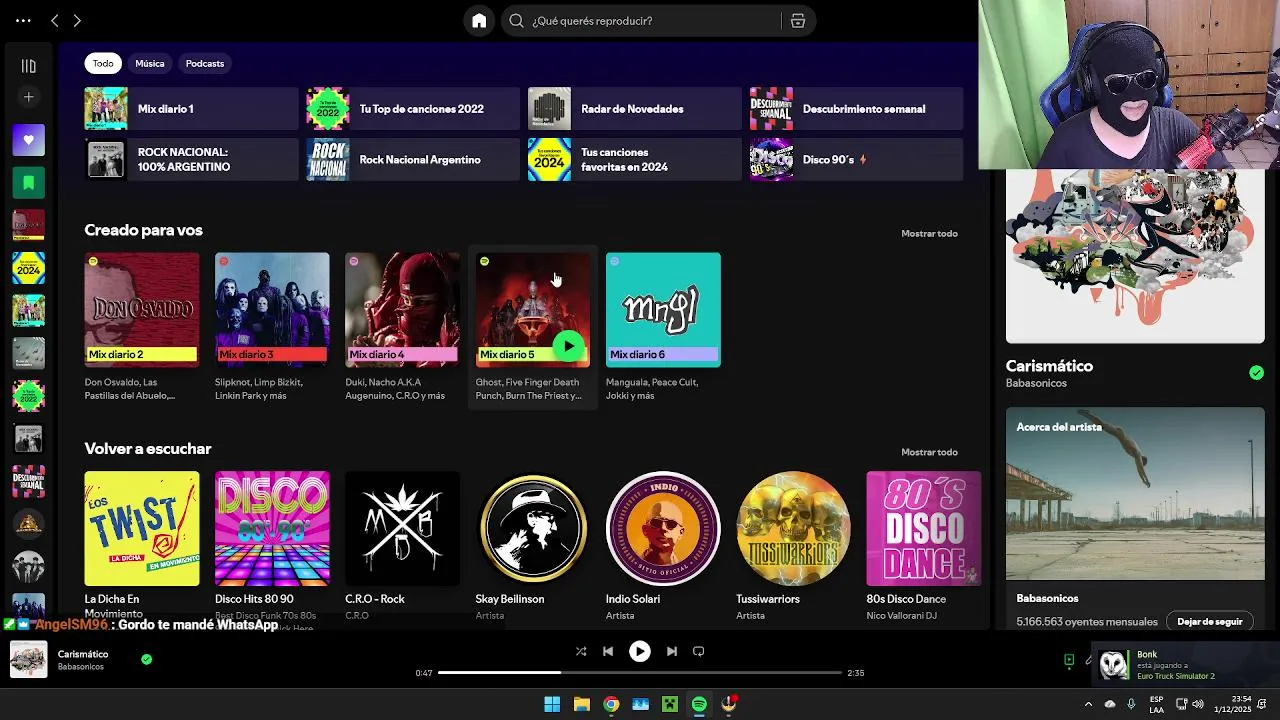Open Babasonicos link under the Carismático title
The width and height of the screenshot is (1280, 720).
(x=1036, y=383)
